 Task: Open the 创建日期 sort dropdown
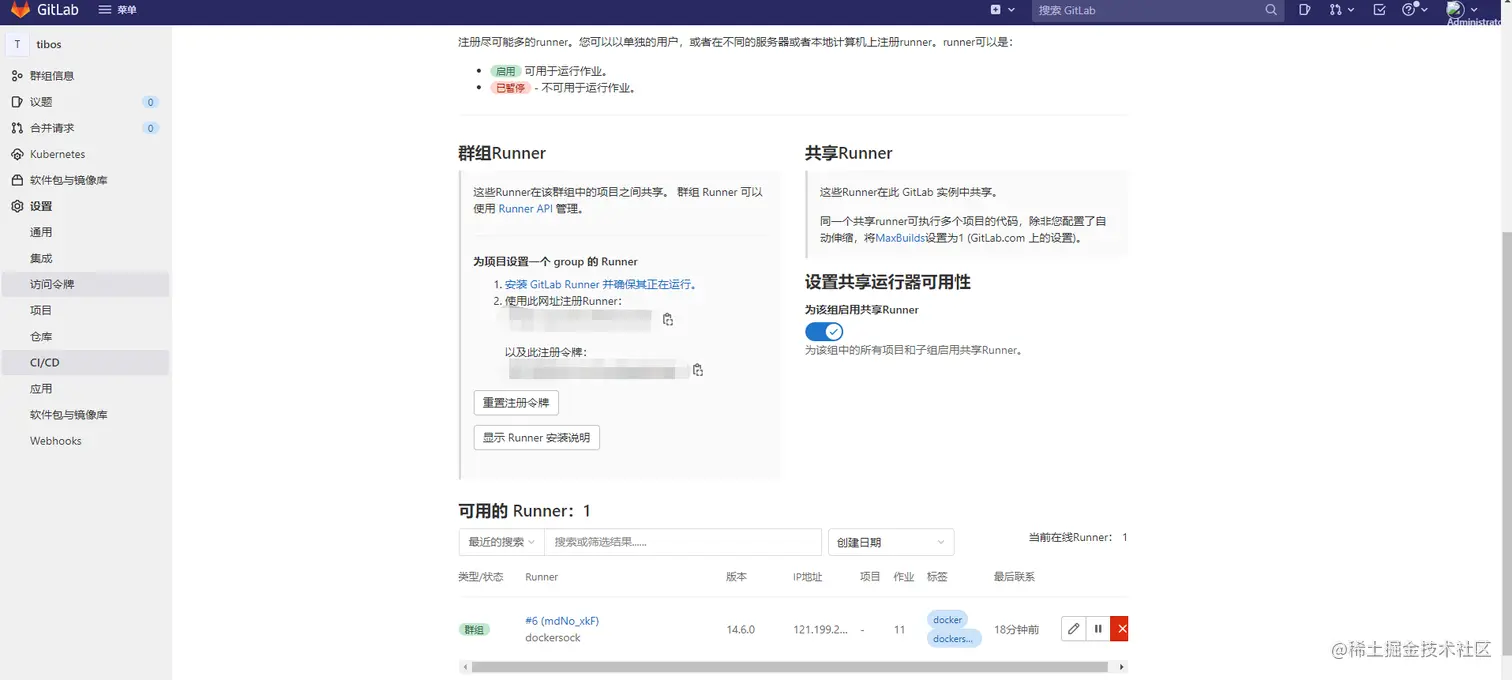(891, 542)
